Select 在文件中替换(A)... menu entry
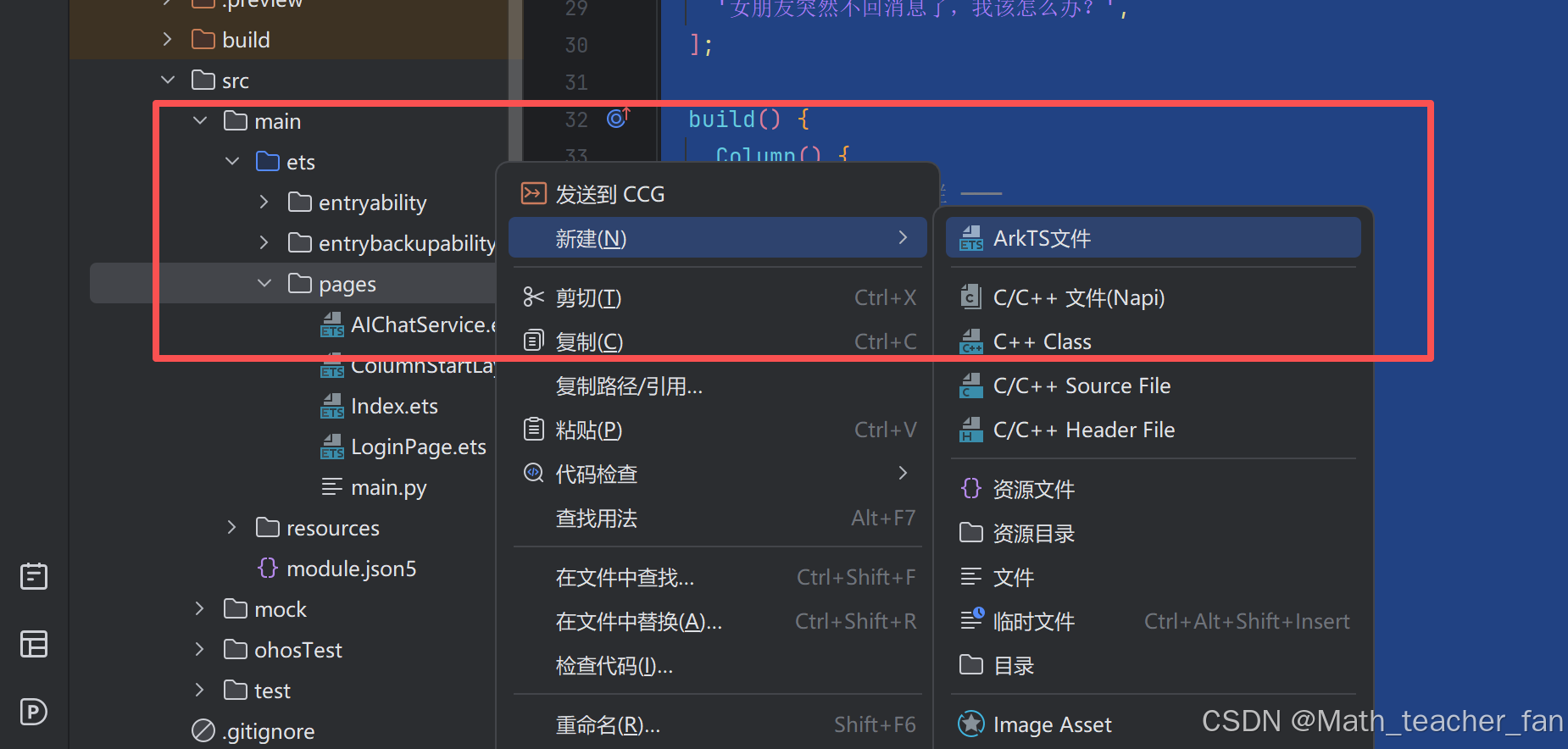This screenshot has height=749, width=1568. (x=717, y=621)
